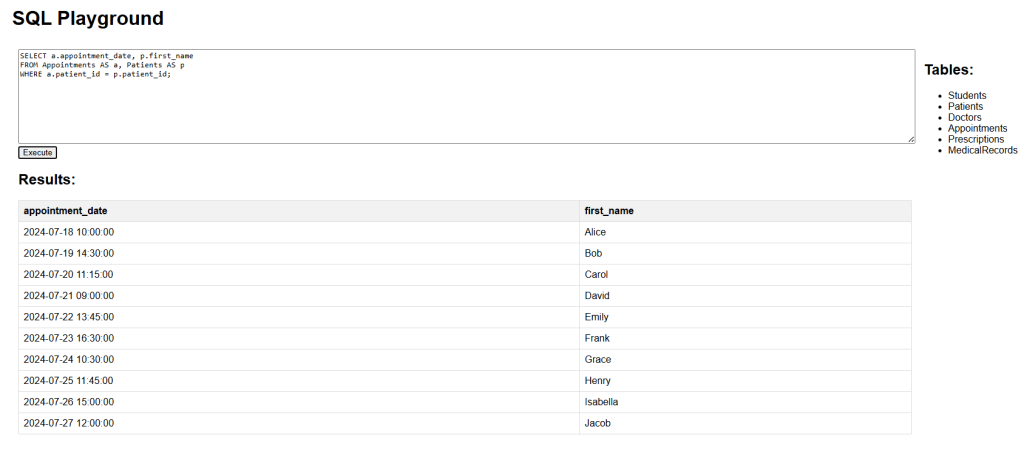
Task: Select the Jacob result row
Action: (465, 423)
